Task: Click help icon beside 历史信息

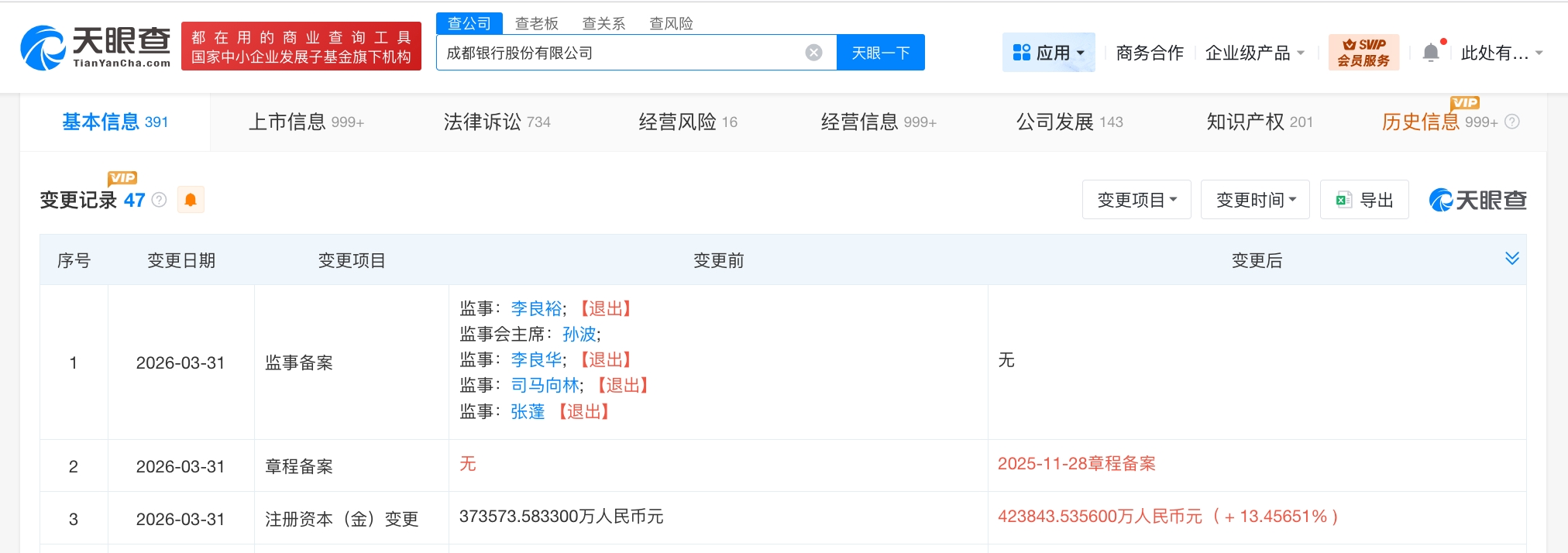Action: [x=1512, y=122]
